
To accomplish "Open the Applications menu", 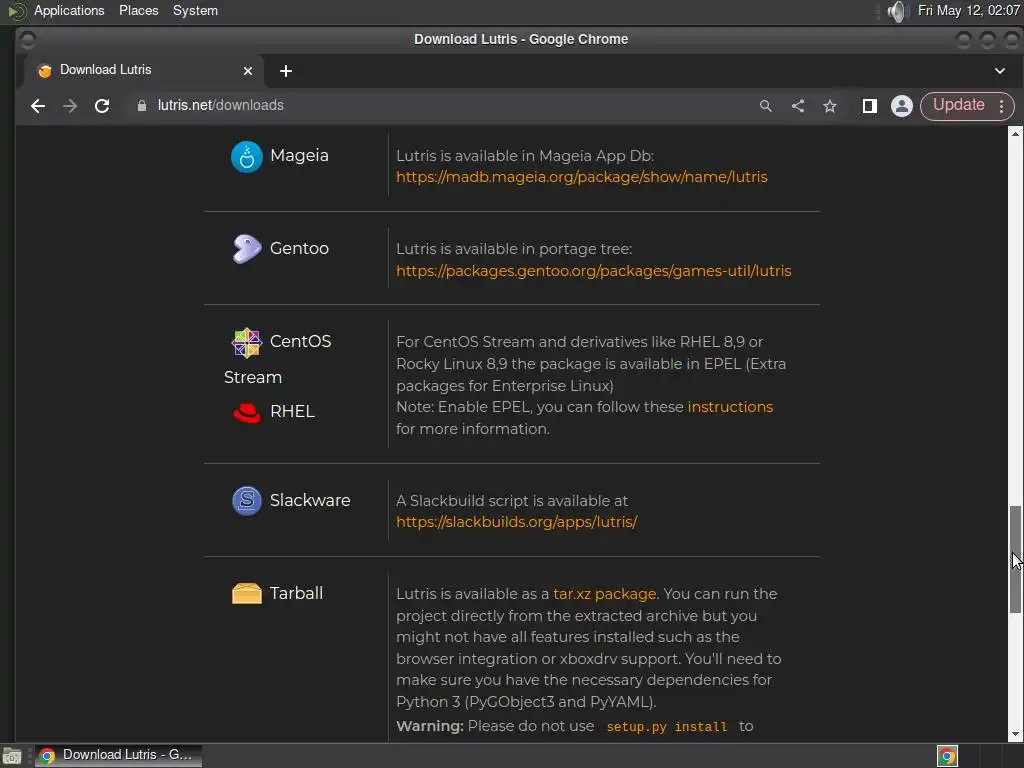I will pyautogui.click(x=68, y=11).
